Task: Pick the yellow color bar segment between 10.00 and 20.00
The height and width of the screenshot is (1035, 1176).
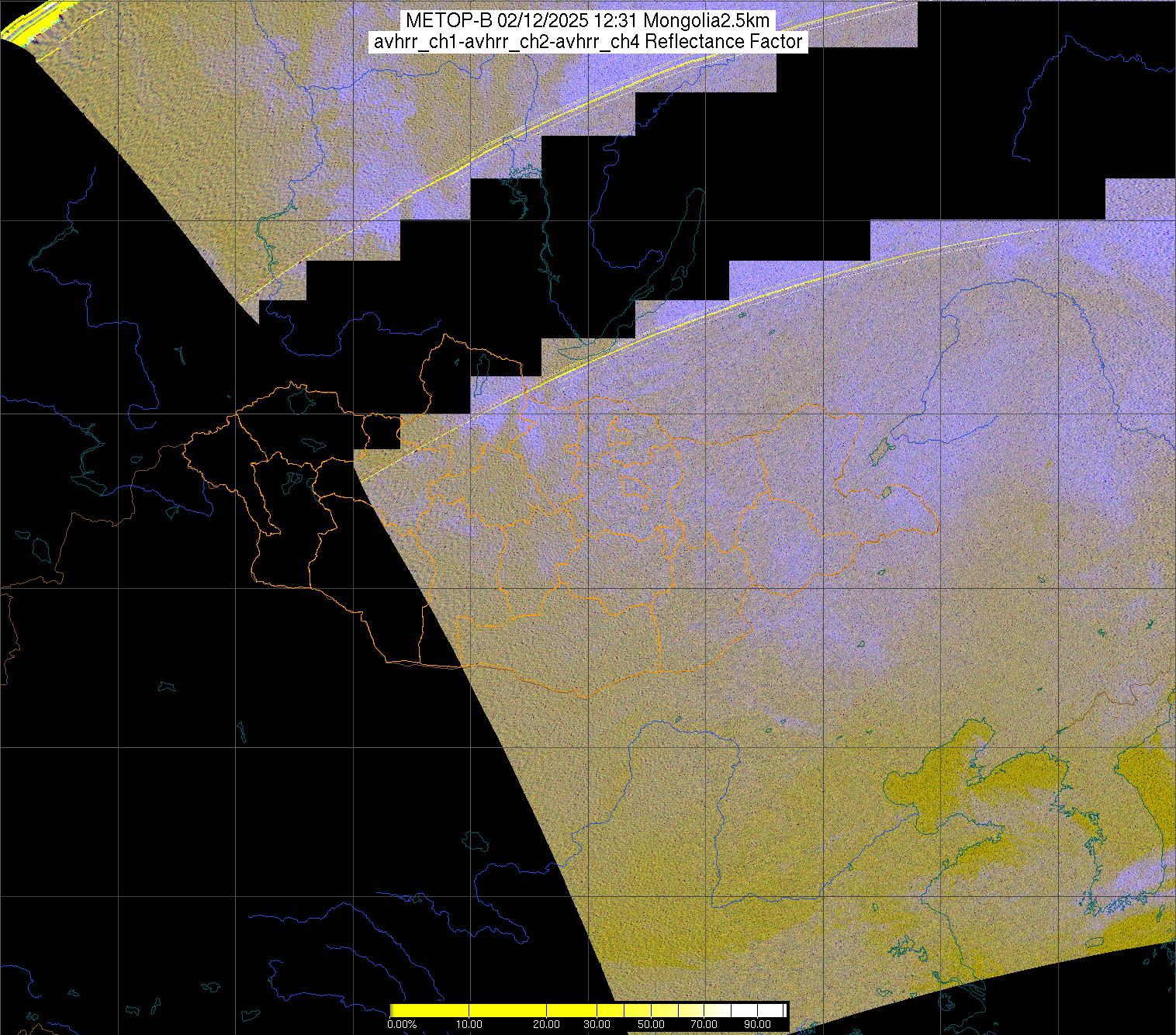Action: (508, 1009)
